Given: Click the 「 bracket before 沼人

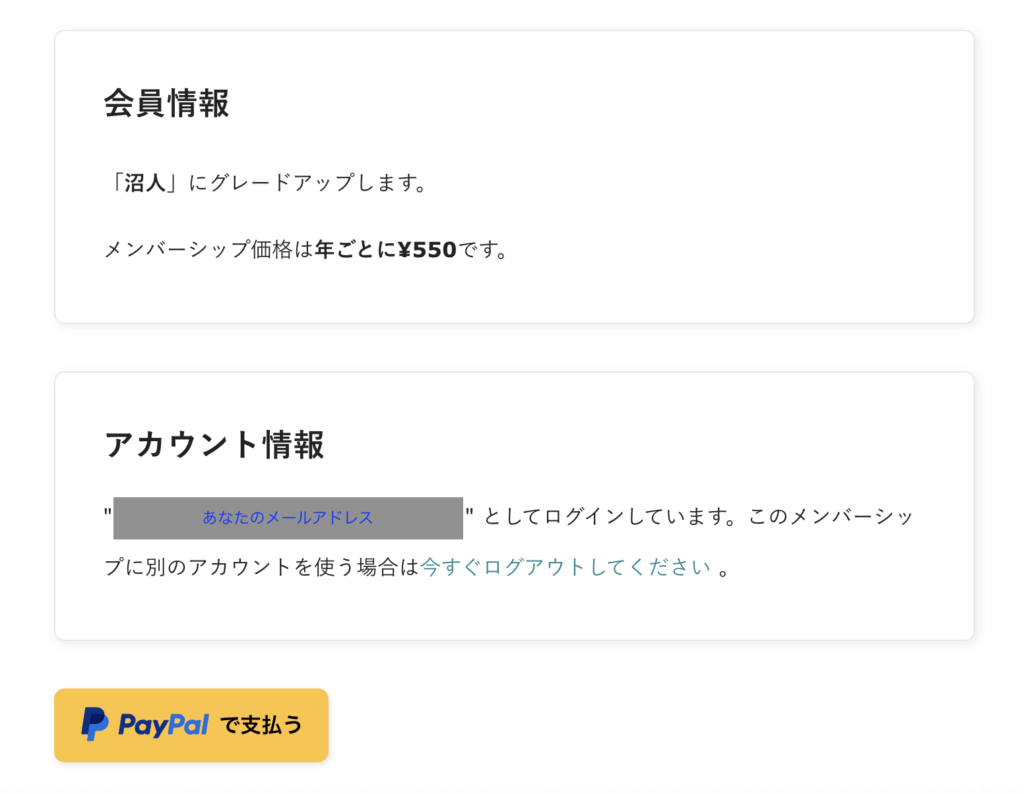Looking at the screenshot, I should click(115, 184).
